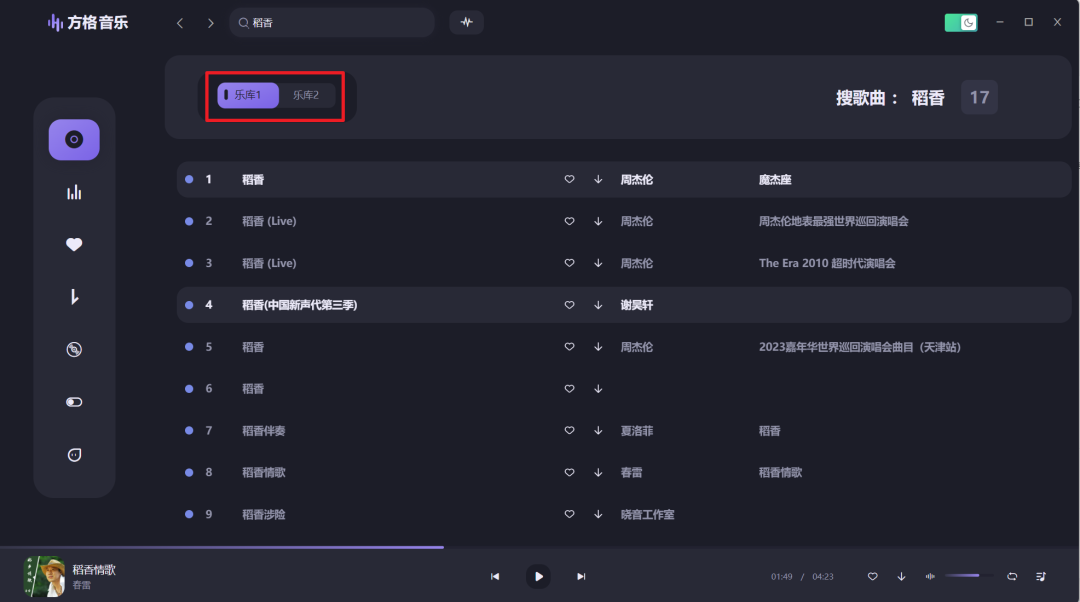
Task: Click the waveform button beside search box
Action: (x=466, y=22)
